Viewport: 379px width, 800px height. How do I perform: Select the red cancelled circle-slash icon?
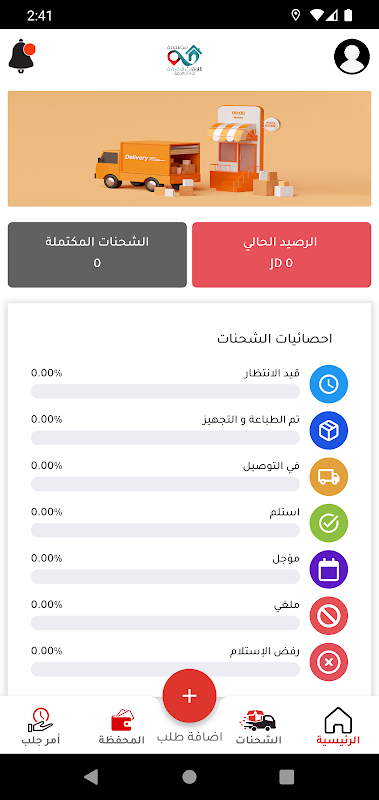tap(329, 616)
